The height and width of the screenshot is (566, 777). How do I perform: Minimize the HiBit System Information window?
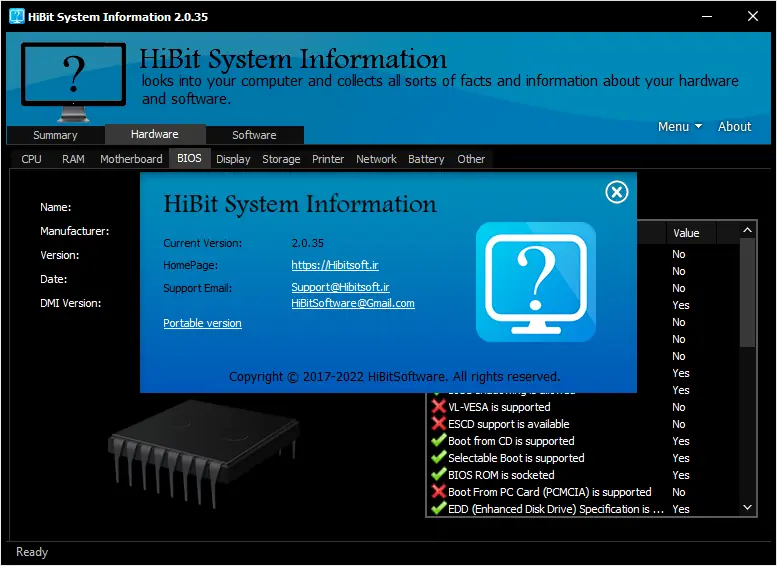coord(707,16)
